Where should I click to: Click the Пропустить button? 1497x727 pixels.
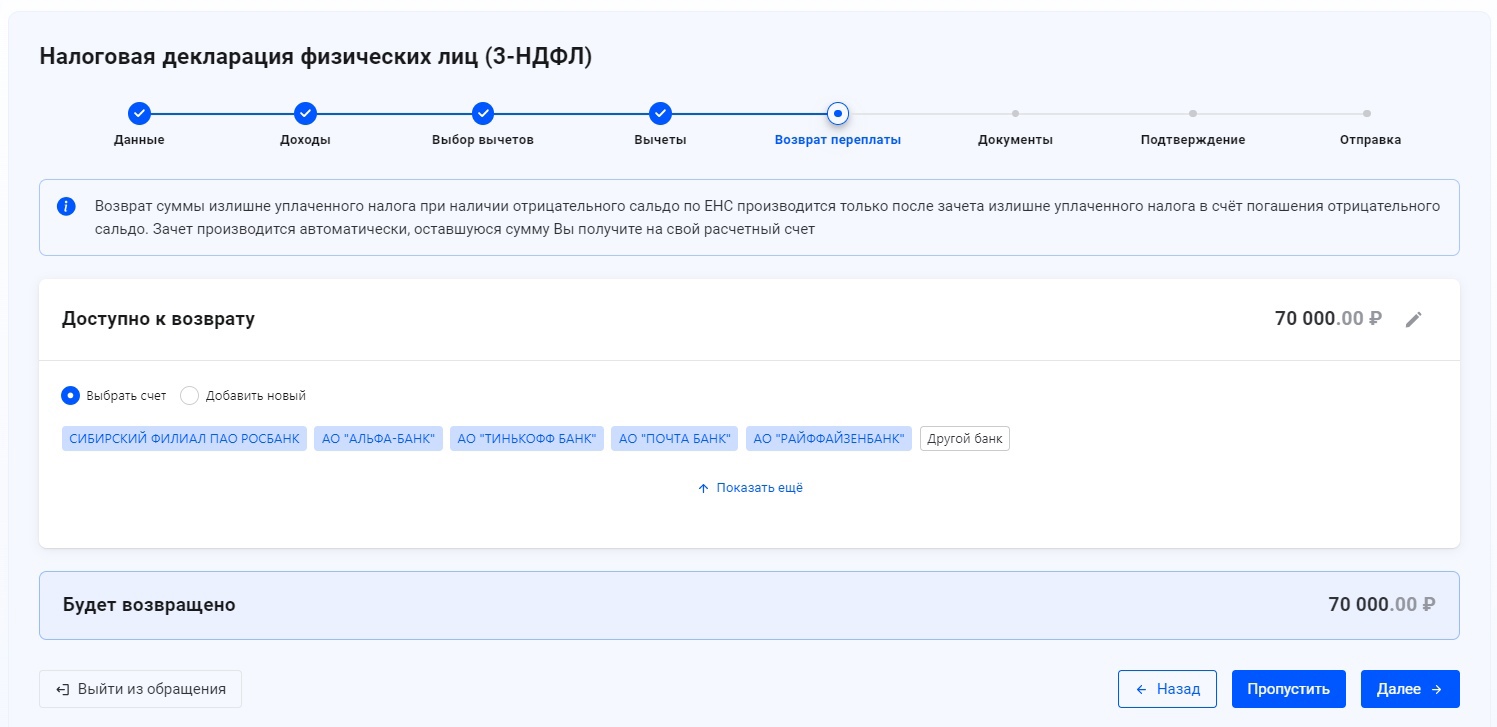[1288, 689]
